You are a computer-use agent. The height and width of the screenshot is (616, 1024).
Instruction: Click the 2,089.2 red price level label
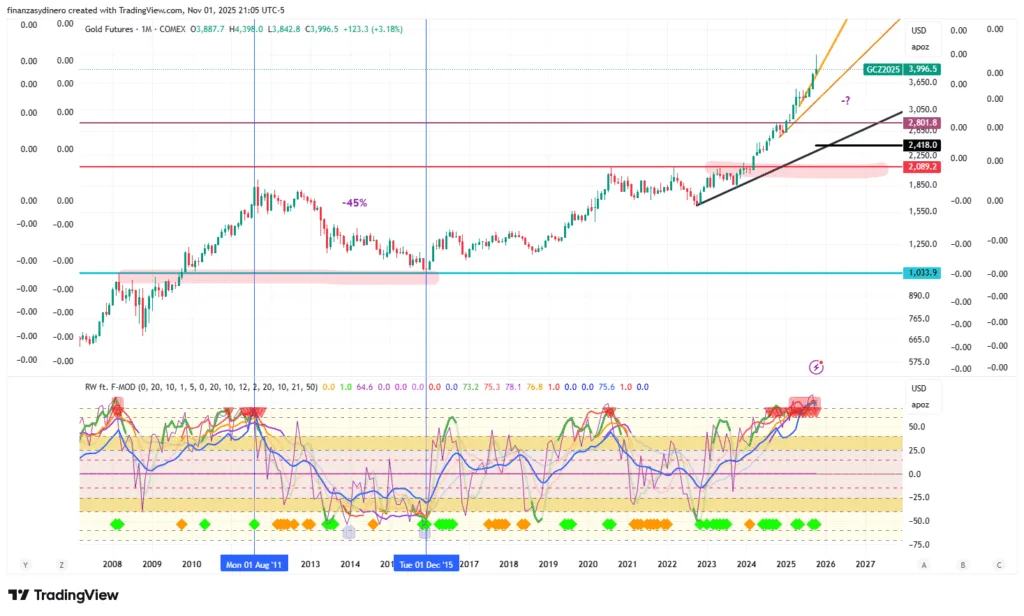pyautogui.click(x=920, y=167)
